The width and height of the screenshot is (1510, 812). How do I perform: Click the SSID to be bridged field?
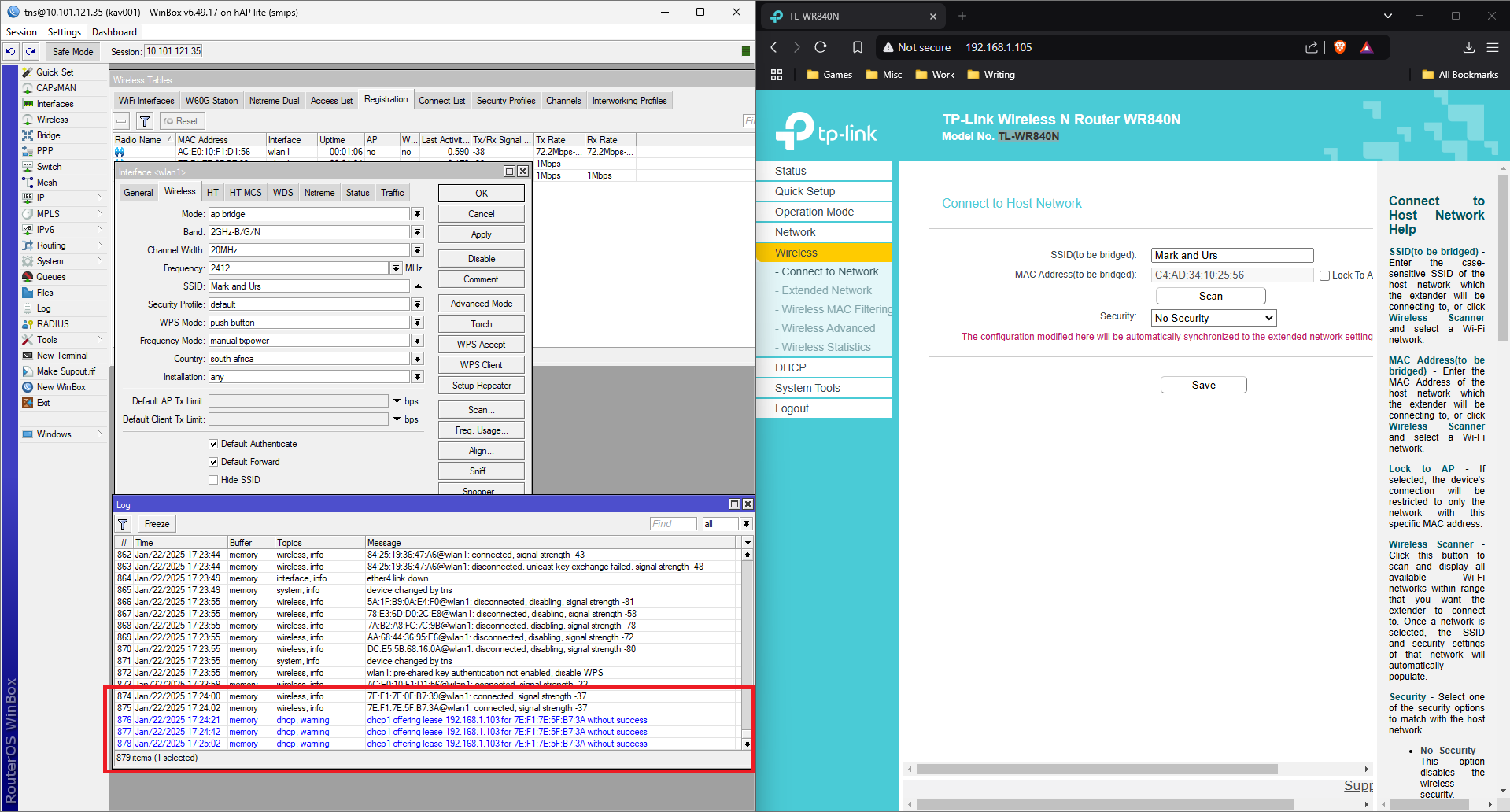(1232, 255)
